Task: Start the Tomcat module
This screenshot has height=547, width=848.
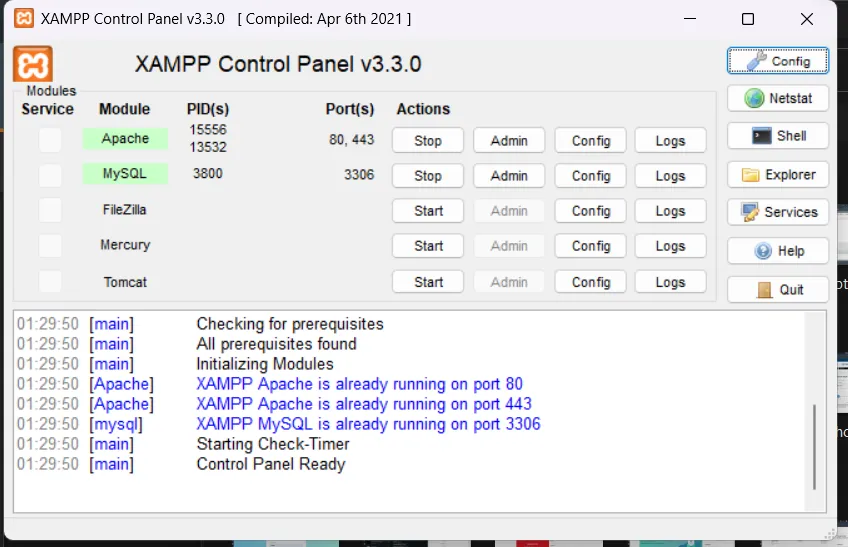Action: pyautogui.click(x=428, y=282)
